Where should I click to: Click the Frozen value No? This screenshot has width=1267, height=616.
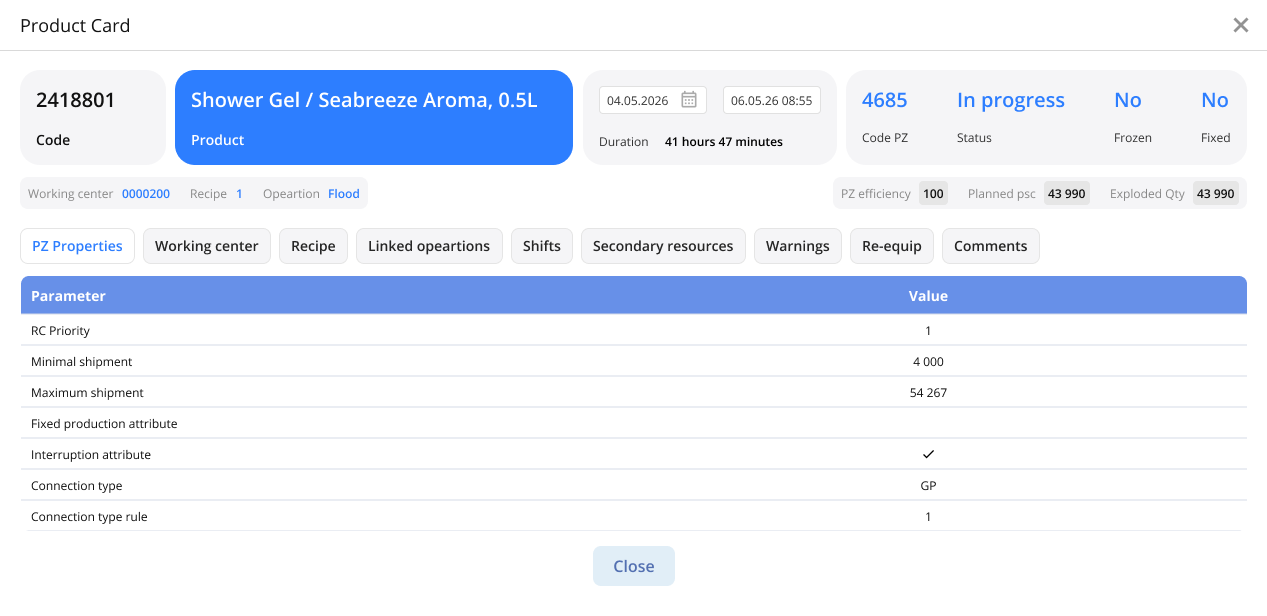point(1128,100)
